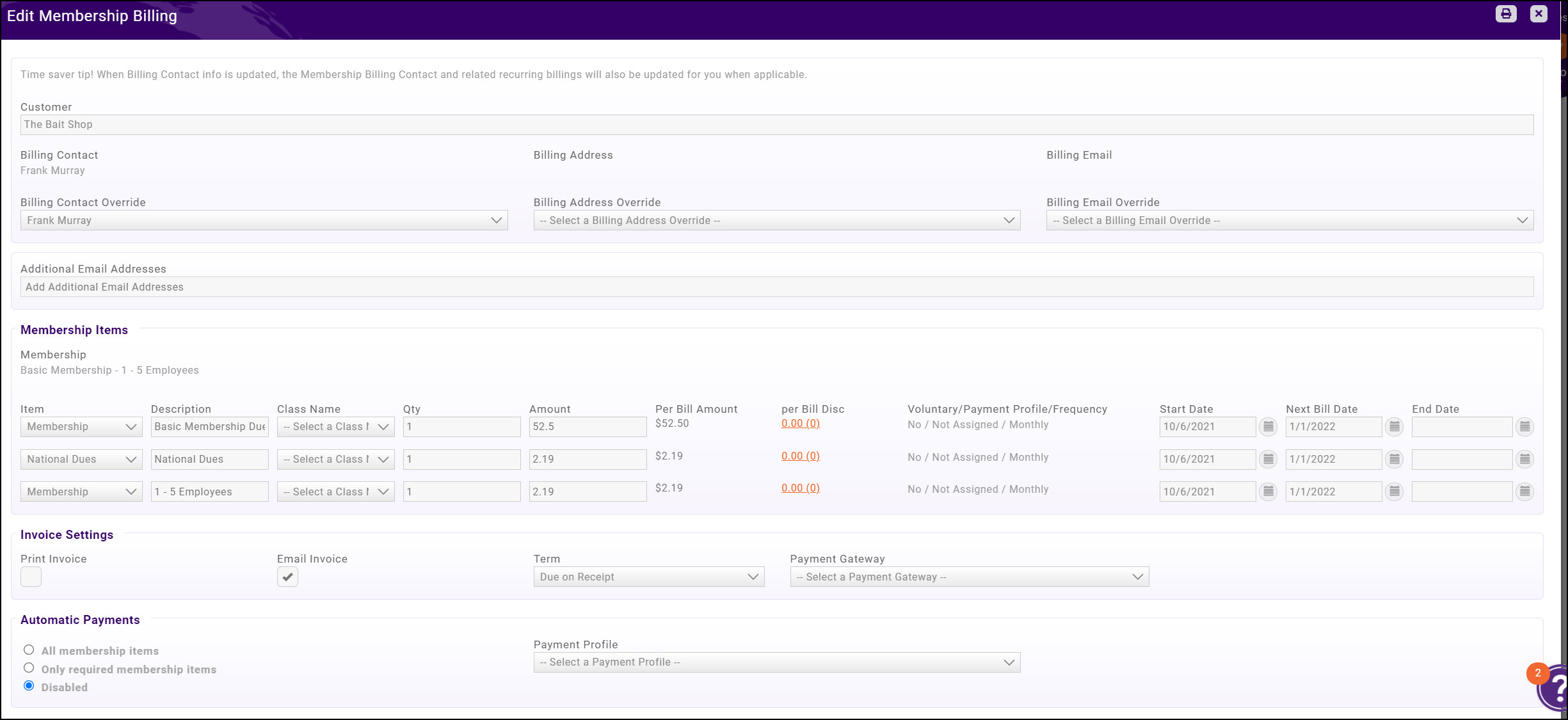Open calendar for National Dues Next Bill Date
The image size is (1568, 720).
[x=1394, y=459]
